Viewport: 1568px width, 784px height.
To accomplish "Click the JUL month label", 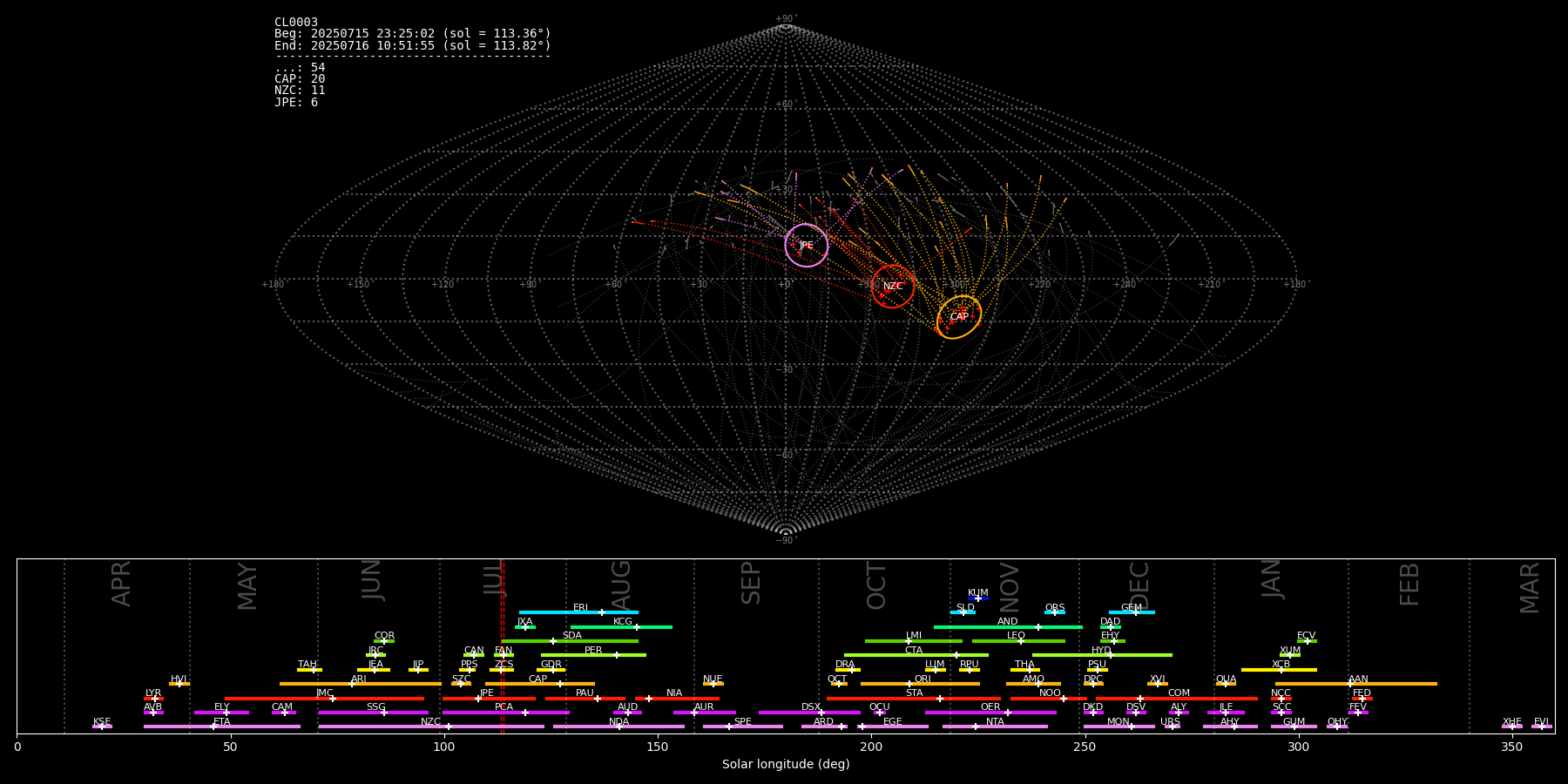I will 493,578.
